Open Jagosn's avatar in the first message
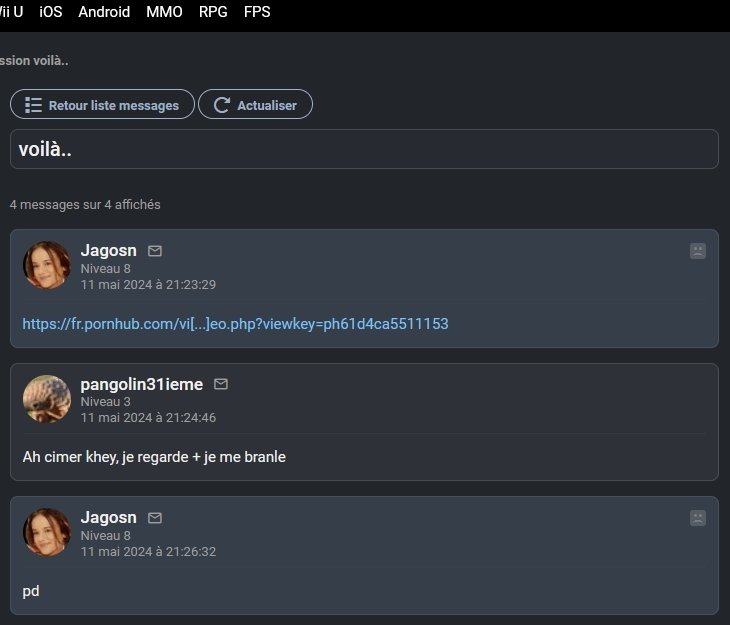The width and height of the screenshot is (730, 625). pyautogui.click(x=47, y=265)
